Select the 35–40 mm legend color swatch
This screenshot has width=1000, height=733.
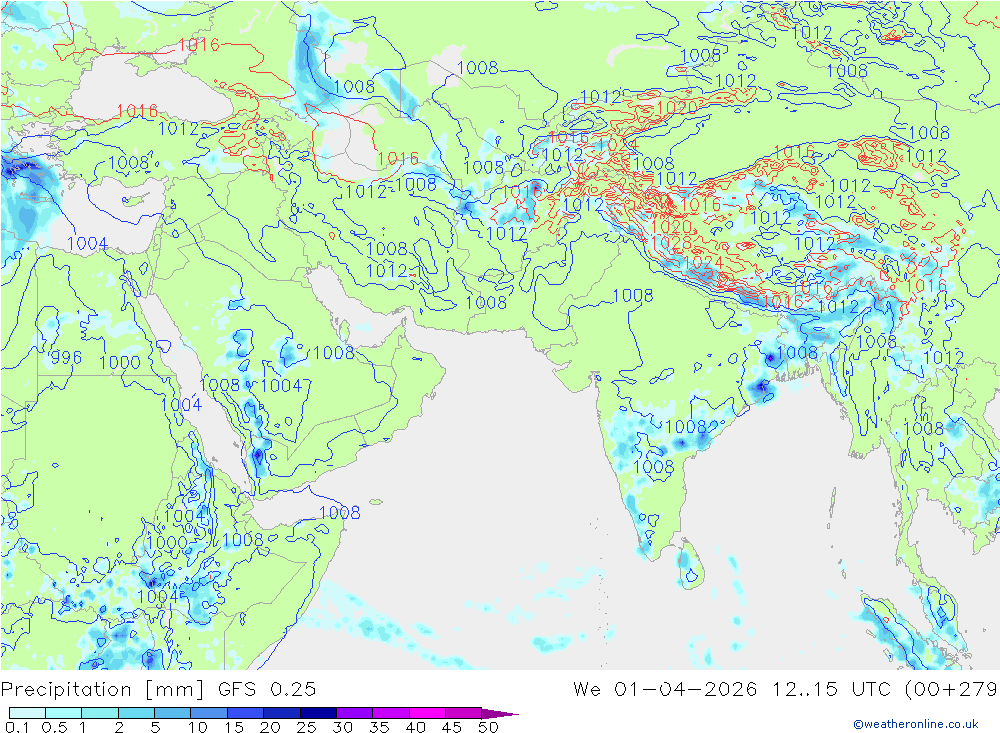click(391, 713)
